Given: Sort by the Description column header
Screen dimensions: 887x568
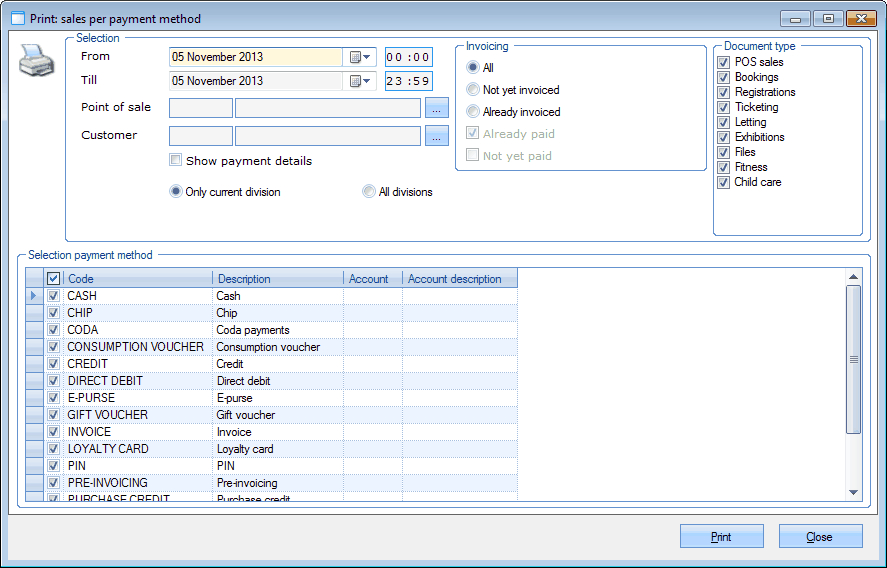Looking at the screenshot, I should tap(277, 279).
